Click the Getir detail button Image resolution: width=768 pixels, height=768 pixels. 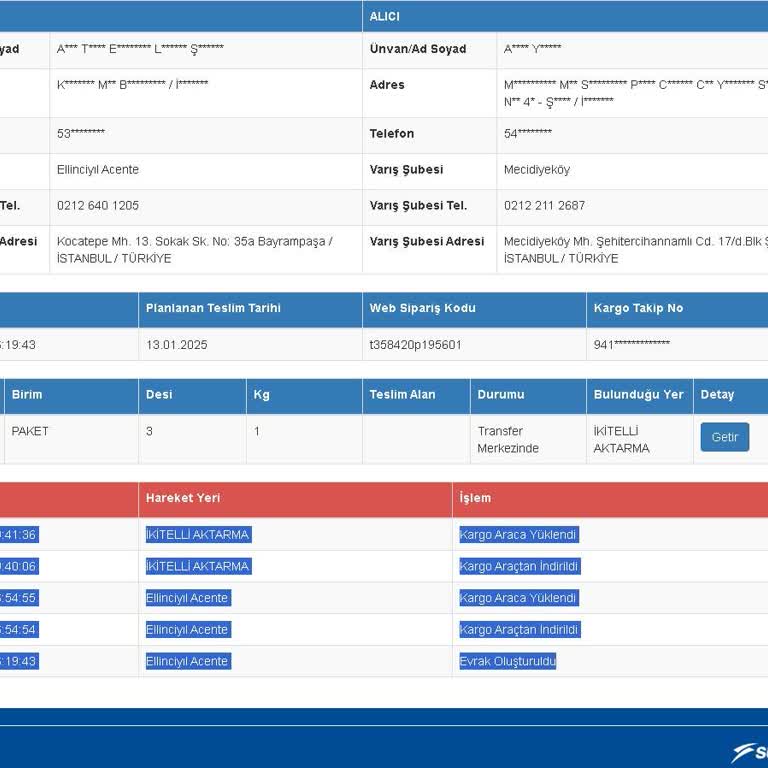tap(724, 437)
